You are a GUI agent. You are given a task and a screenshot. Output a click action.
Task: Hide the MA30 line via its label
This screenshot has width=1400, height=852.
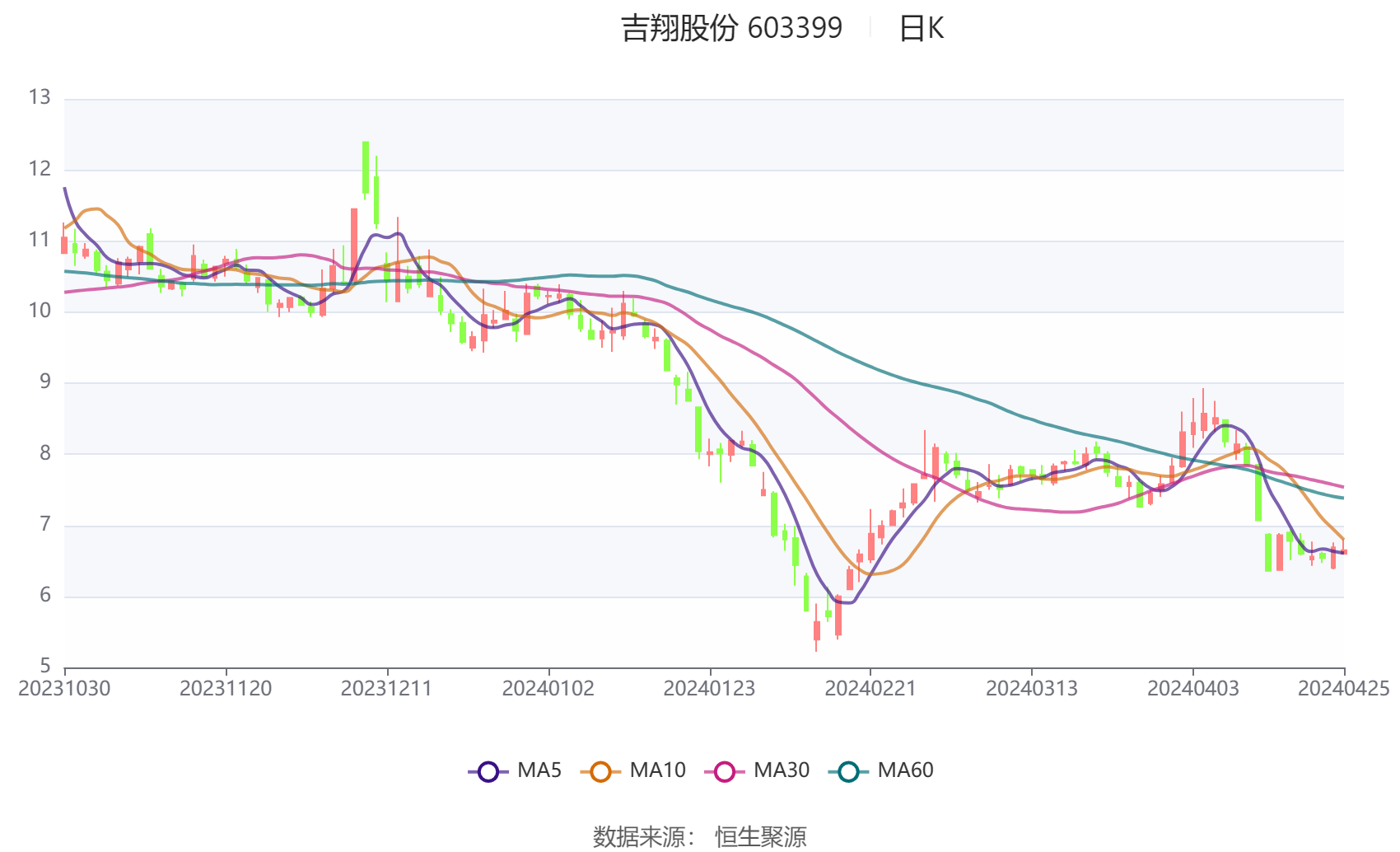coord(782,770)
